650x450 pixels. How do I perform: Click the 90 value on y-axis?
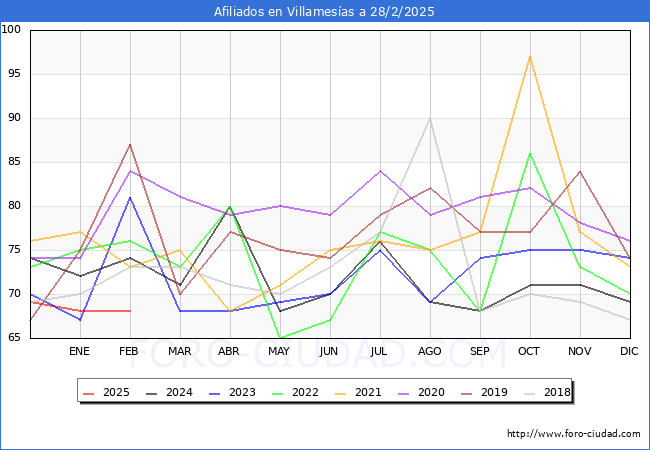point(14,118)
